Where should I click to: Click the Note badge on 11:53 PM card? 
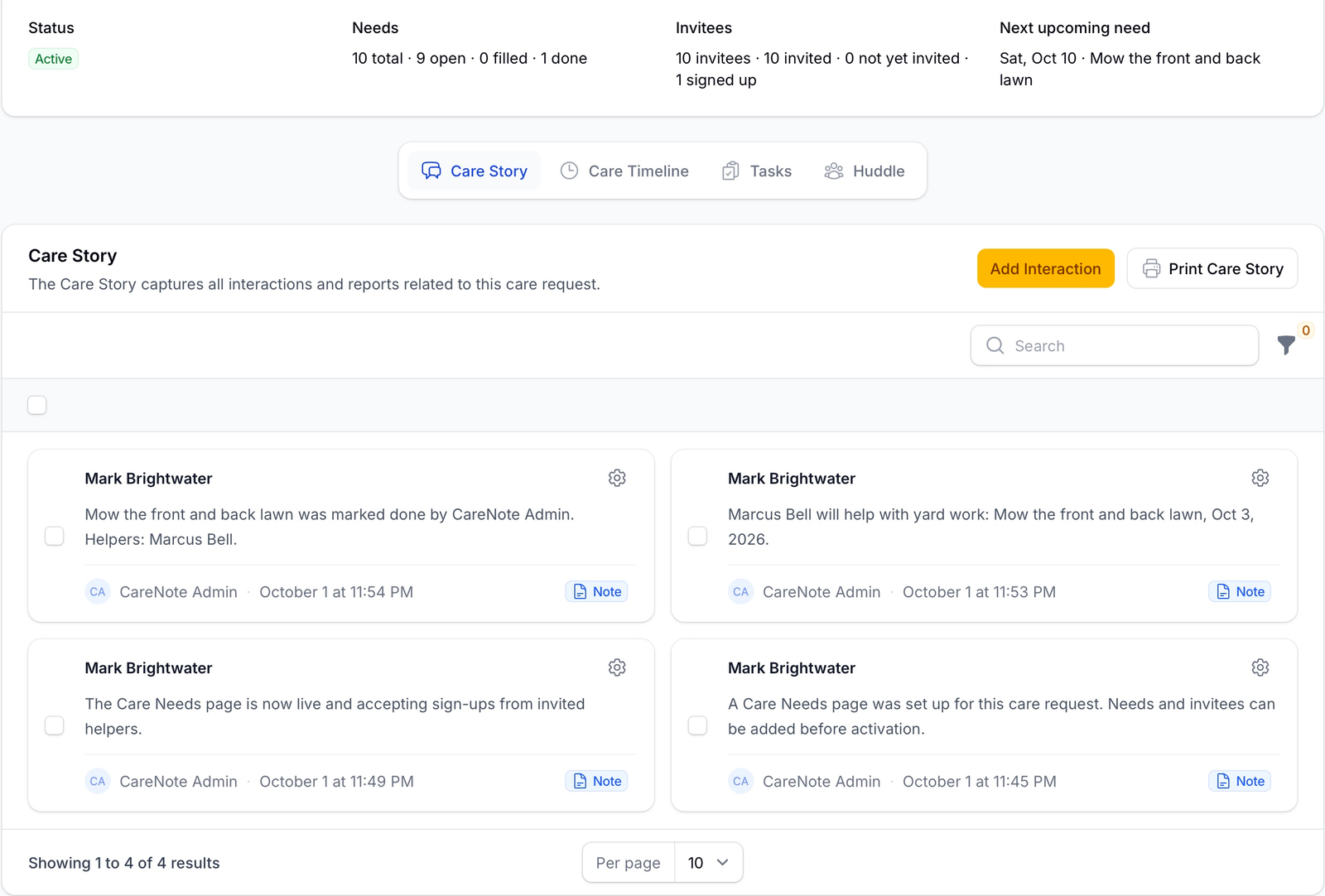point(1240,592)
